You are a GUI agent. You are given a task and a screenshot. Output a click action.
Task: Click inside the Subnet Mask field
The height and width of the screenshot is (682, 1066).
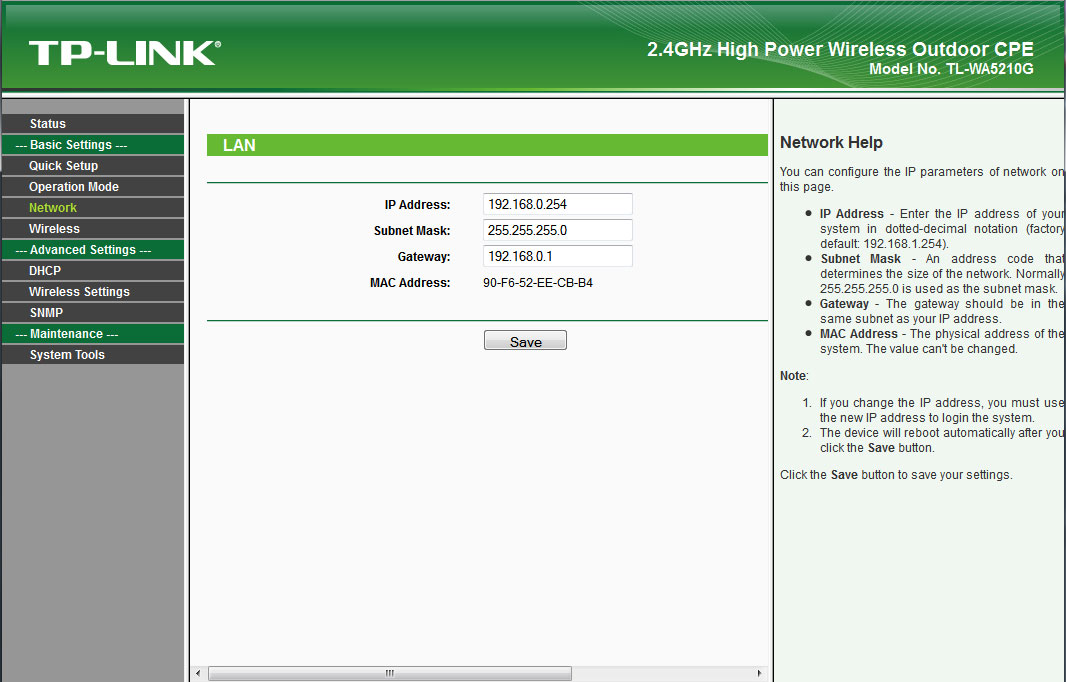(557, 230)
